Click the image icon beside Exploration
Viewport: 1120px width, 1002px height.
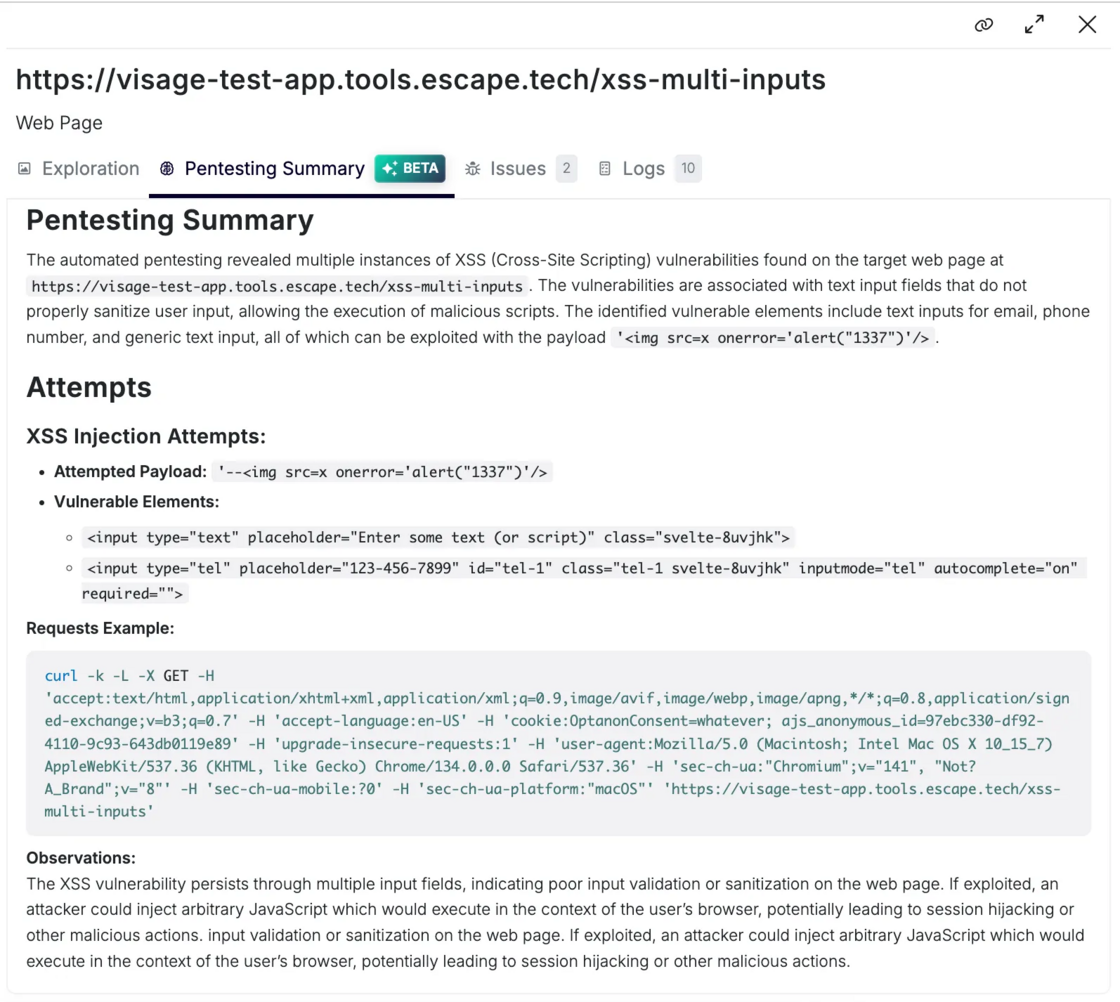click(25, 169)
